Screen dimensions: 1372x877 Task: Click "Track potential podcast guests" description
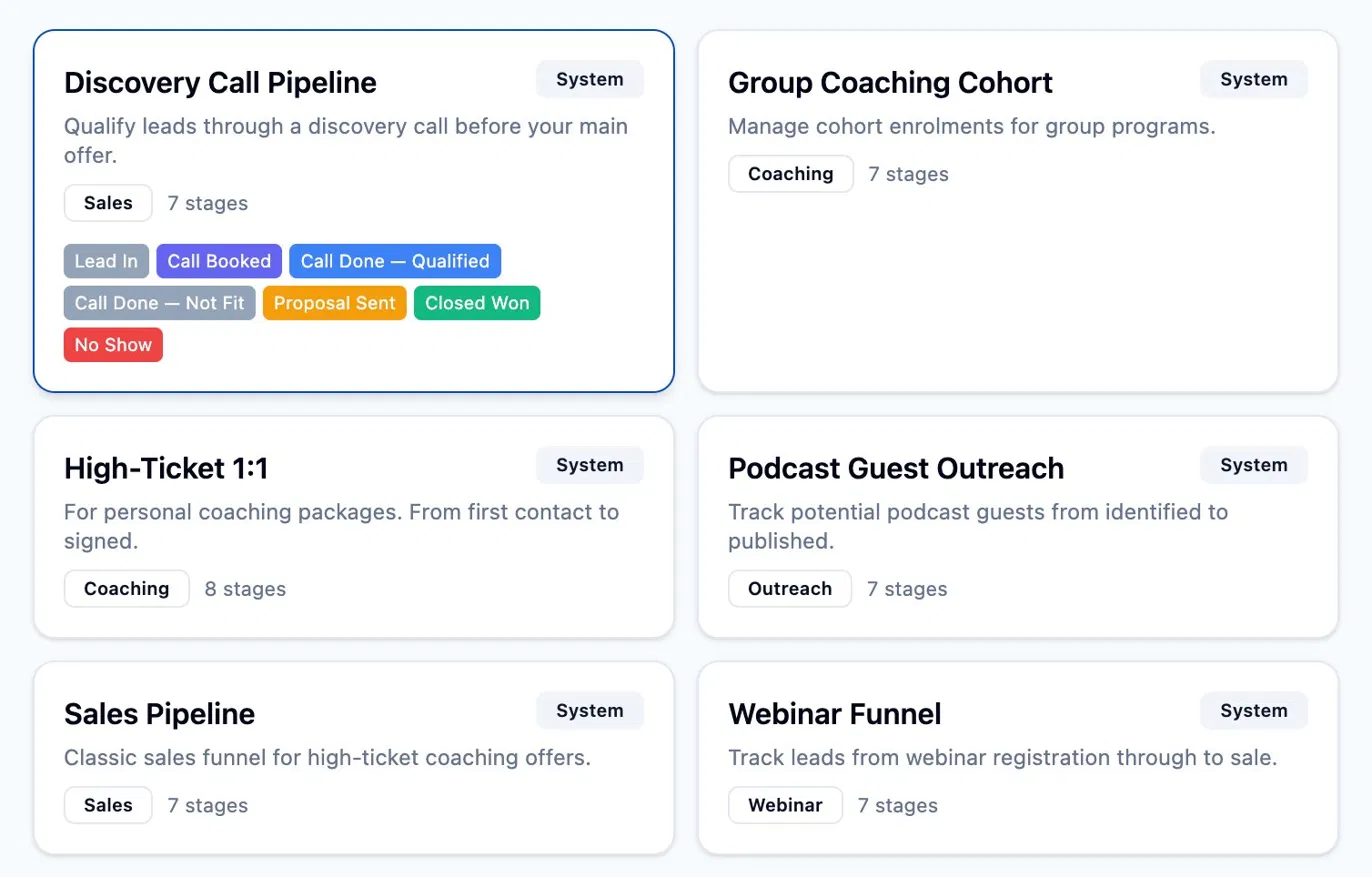pos(978,527)
